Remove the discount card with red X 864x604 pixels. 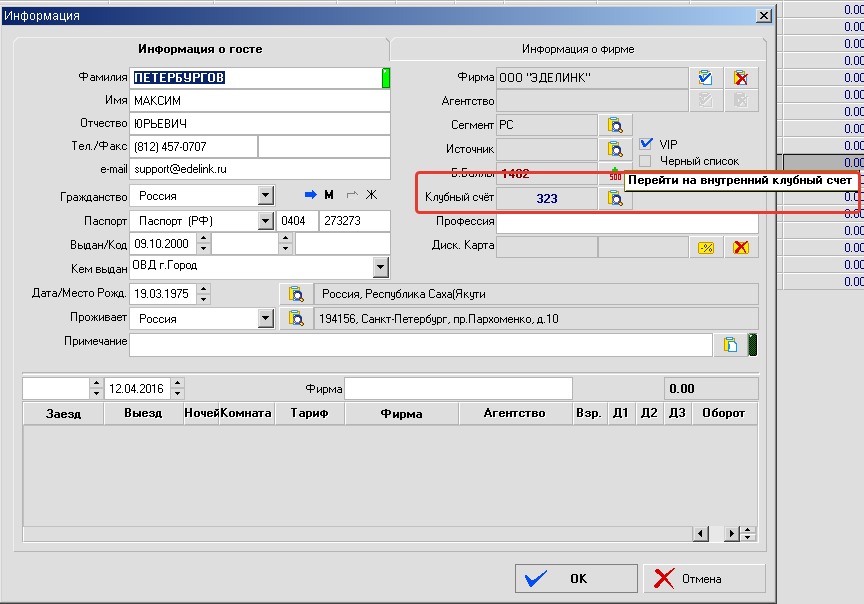tap(741, 247)
